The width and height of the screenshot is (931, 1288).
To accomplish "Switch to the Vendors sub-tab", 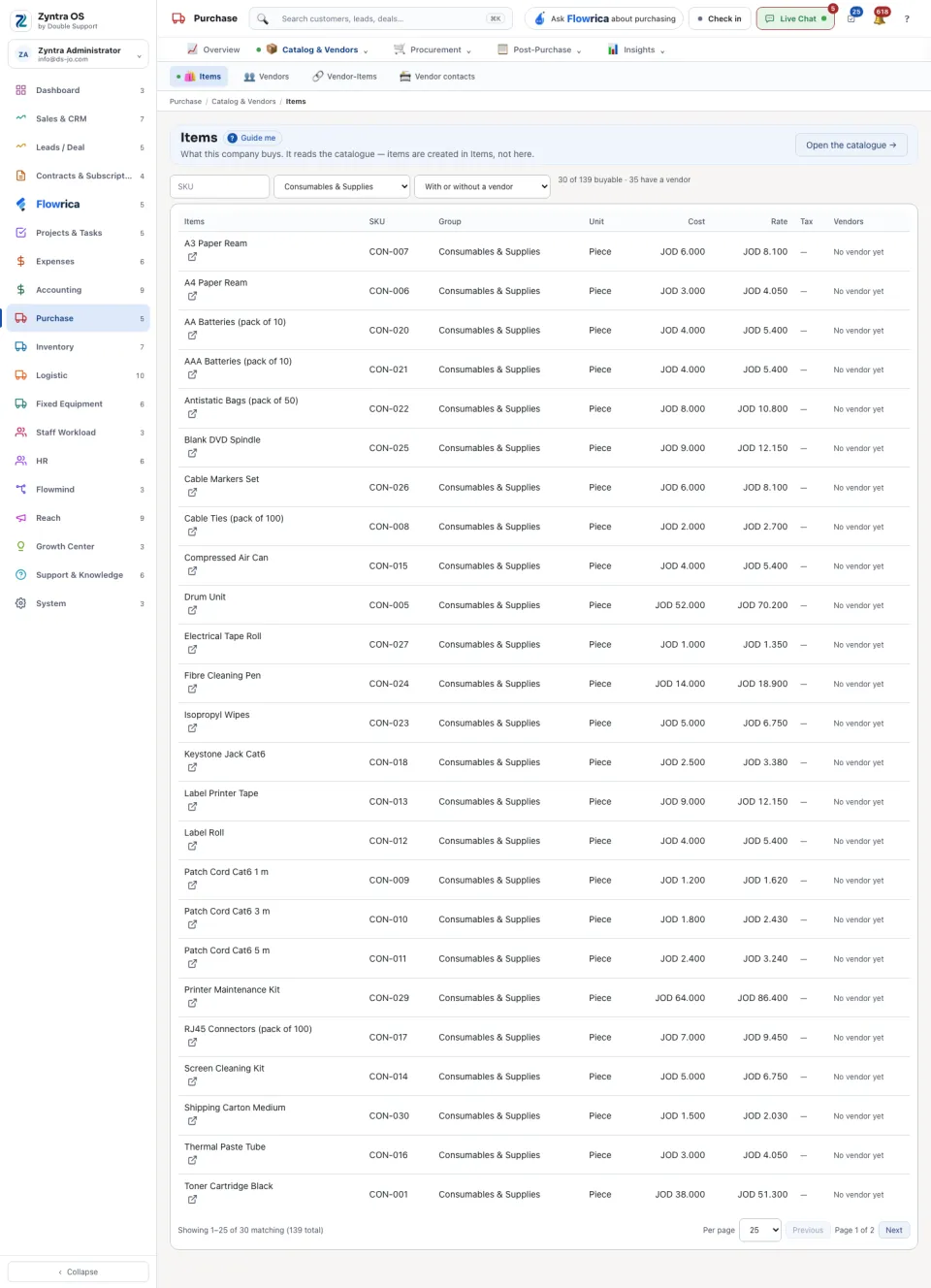I will [x=267, y=77].
